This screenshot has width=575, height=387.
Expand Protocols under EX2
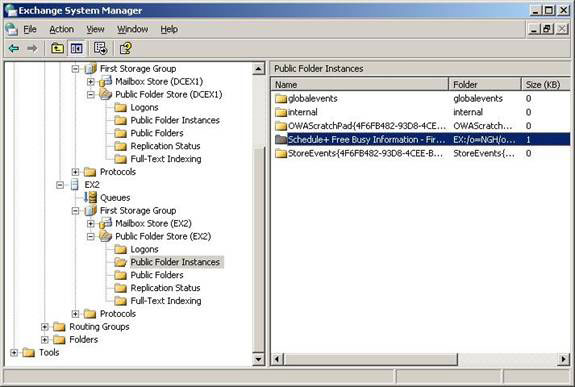(x=75, y=314)
